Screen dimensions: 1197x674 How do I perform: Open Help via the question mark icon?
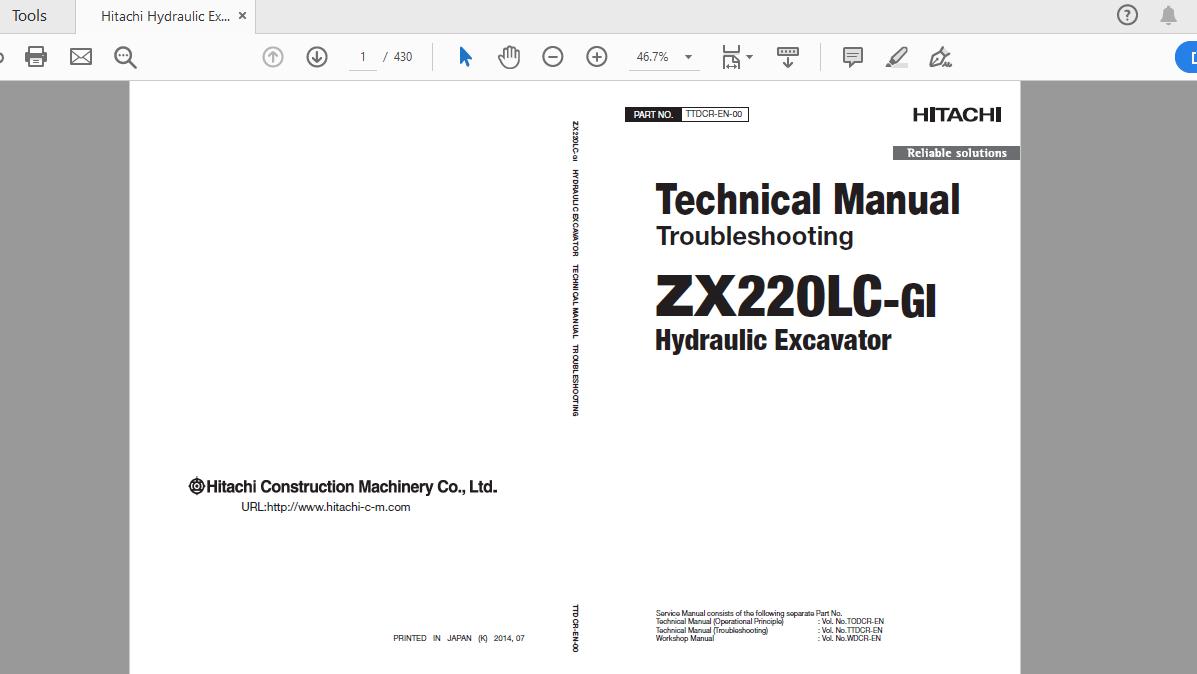click(x=1127, y=15)
